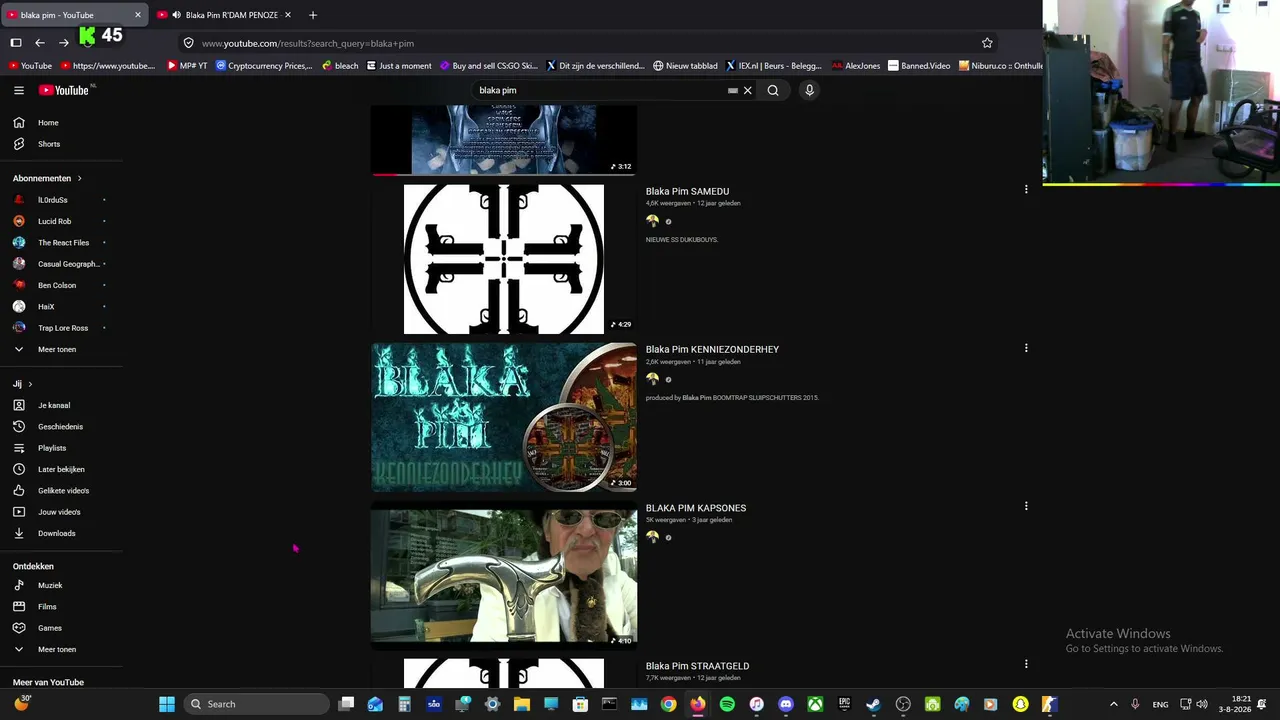
Task: Close the 'blaka pim - YouTube' tab
Action: coord(138,15)
